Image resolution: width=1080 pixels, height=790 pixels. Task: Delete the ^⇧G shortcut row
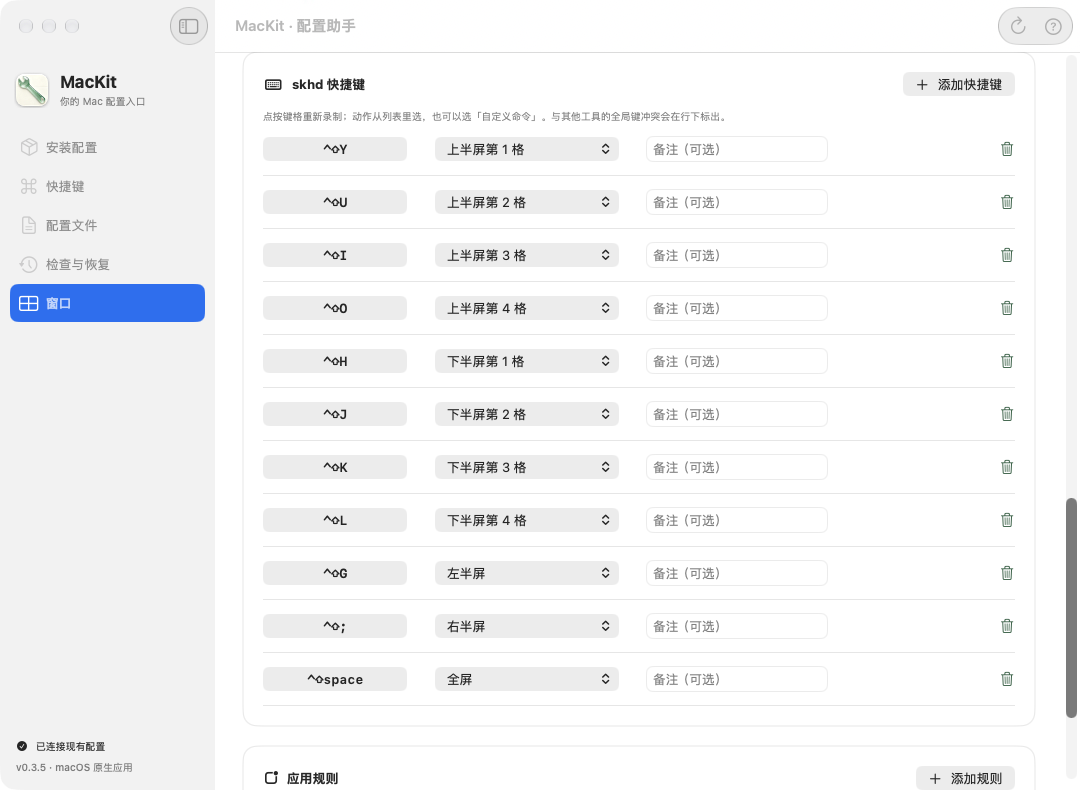(1007, 573)
